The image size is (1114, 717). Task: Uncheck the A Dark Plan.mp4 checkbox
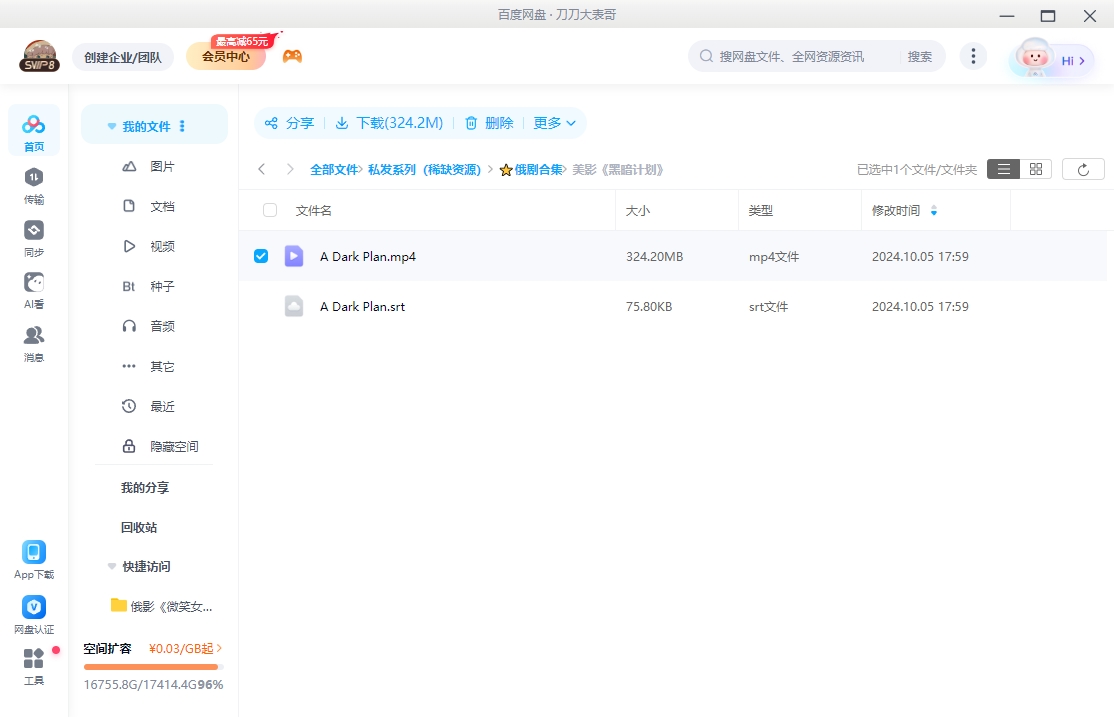coord(261,256)
